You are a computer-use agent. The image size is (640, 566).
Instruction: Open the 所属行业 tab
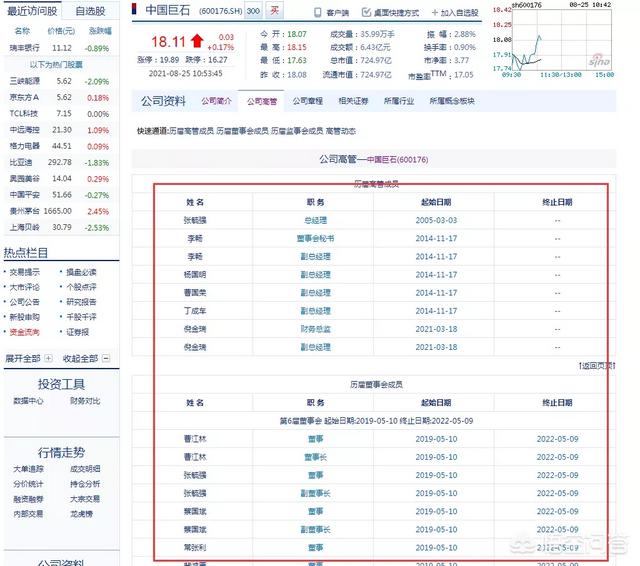[399, 101]
